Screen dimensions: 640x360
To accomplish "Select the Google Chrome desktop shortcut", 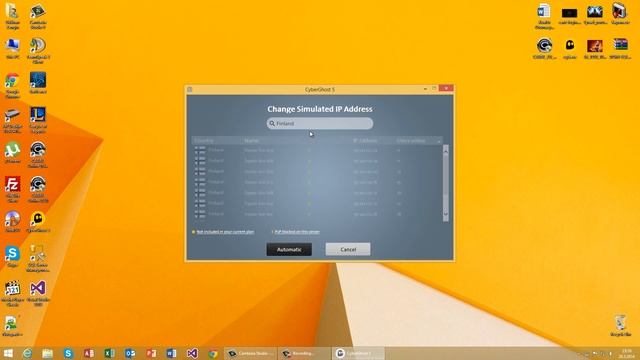I will click(12, 86).
